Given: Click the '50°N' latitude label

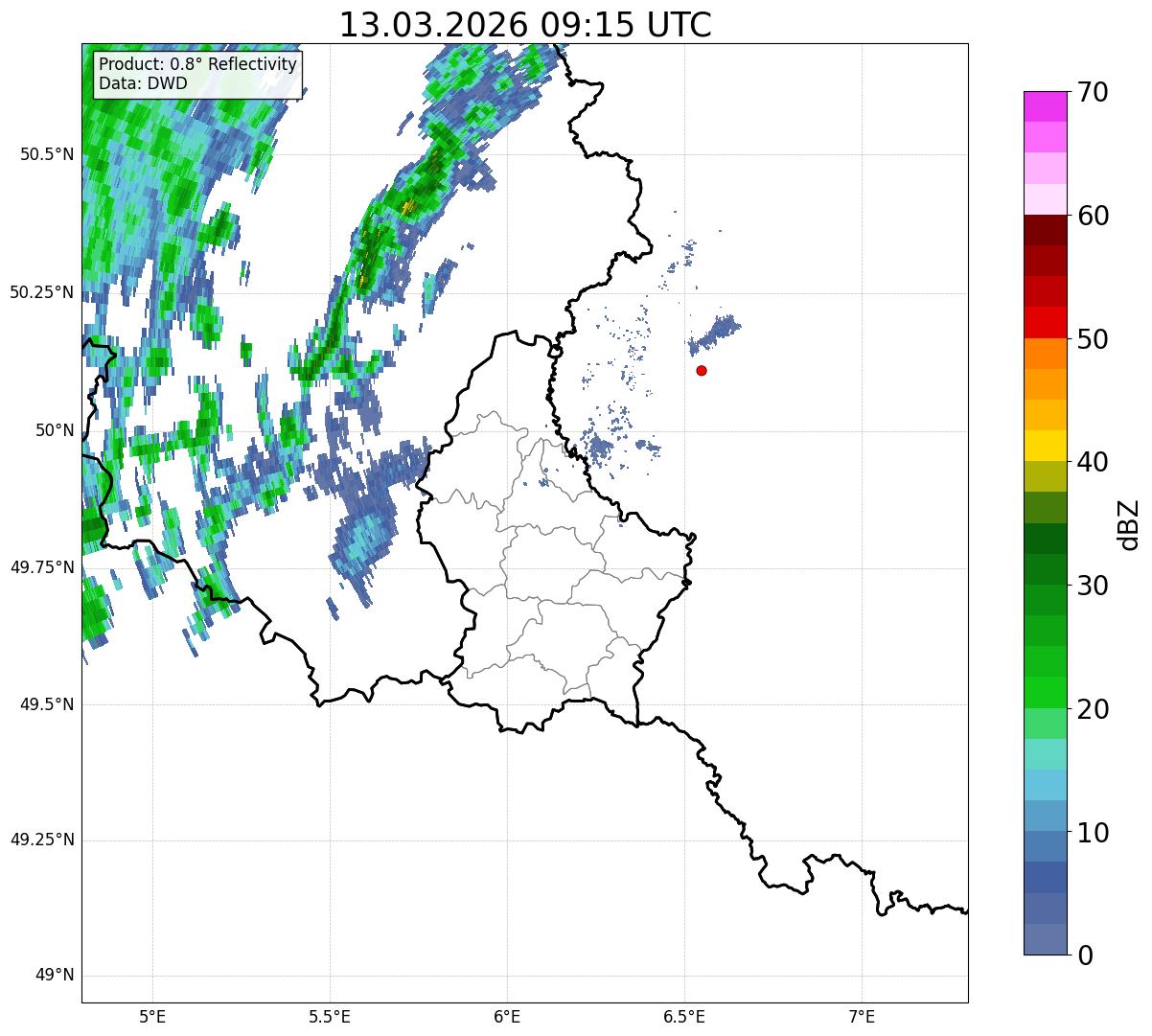Looking at the screenshot, I should (x=56, y=430).
